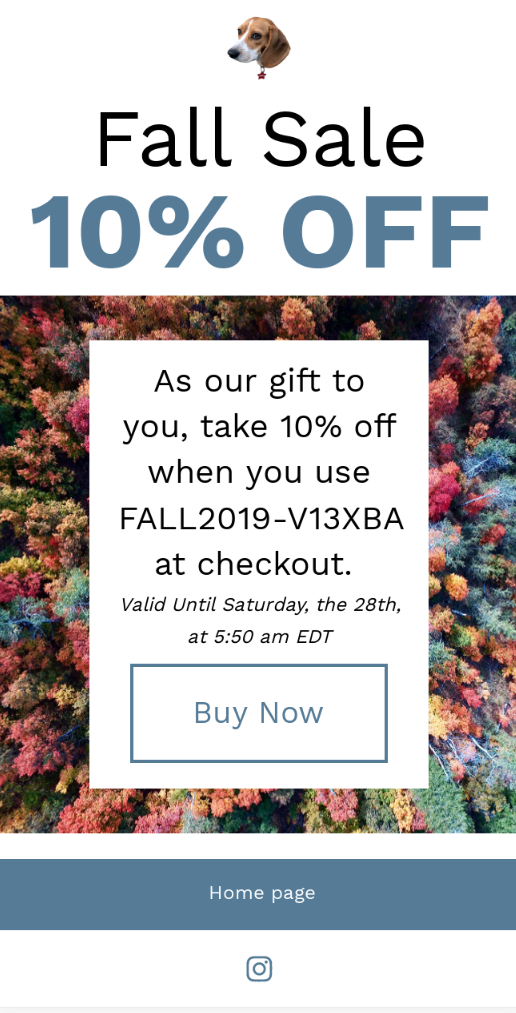
Task: Click the 'when you use' line
Action: (x=259, y=474)
